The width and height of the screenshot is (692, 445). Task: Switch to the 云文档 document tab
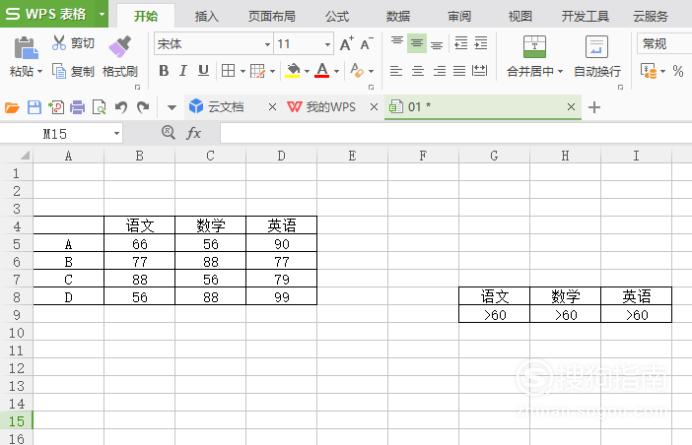226,107
